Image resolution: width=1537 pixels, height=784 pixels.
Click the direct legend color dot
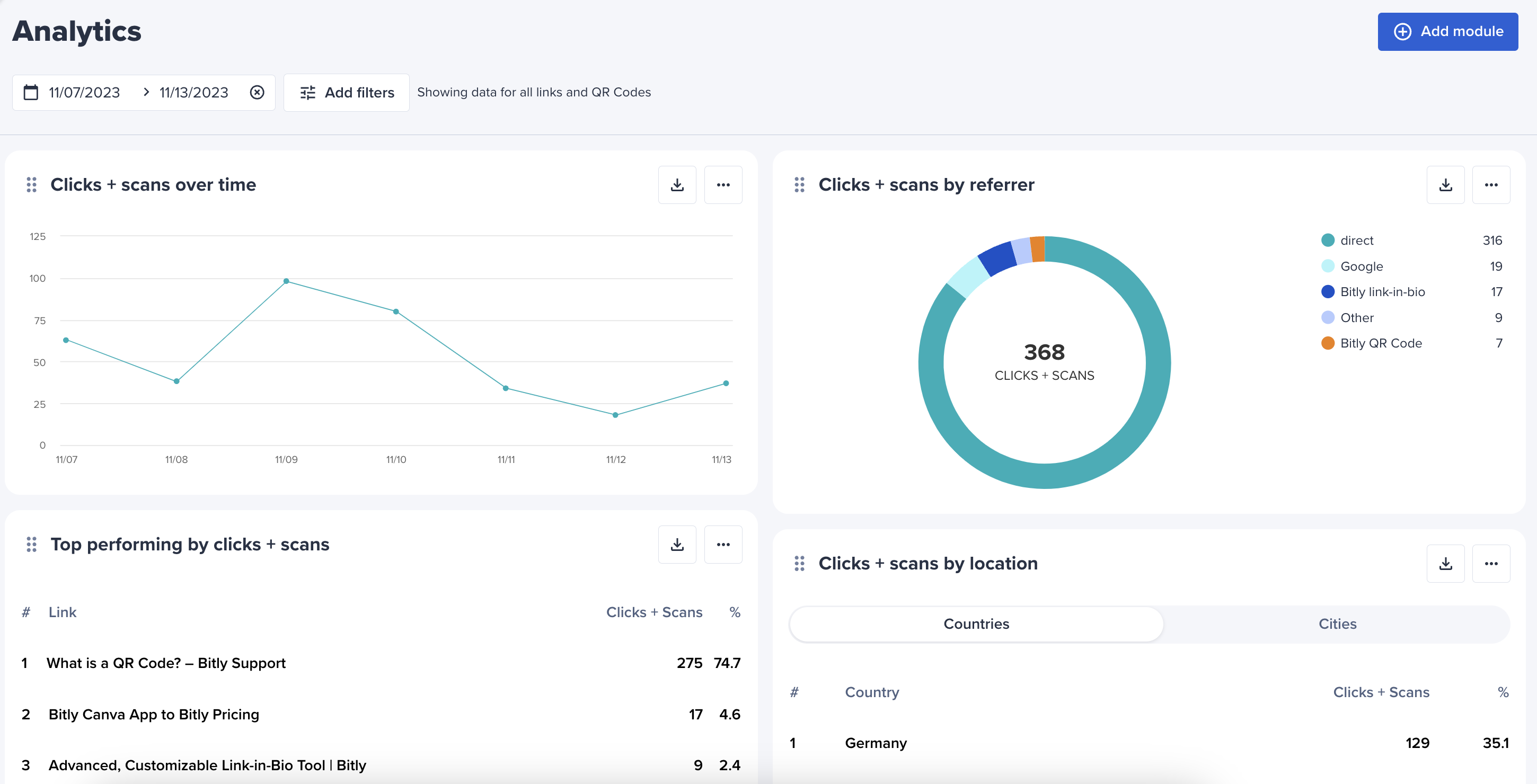[1327, 240]
